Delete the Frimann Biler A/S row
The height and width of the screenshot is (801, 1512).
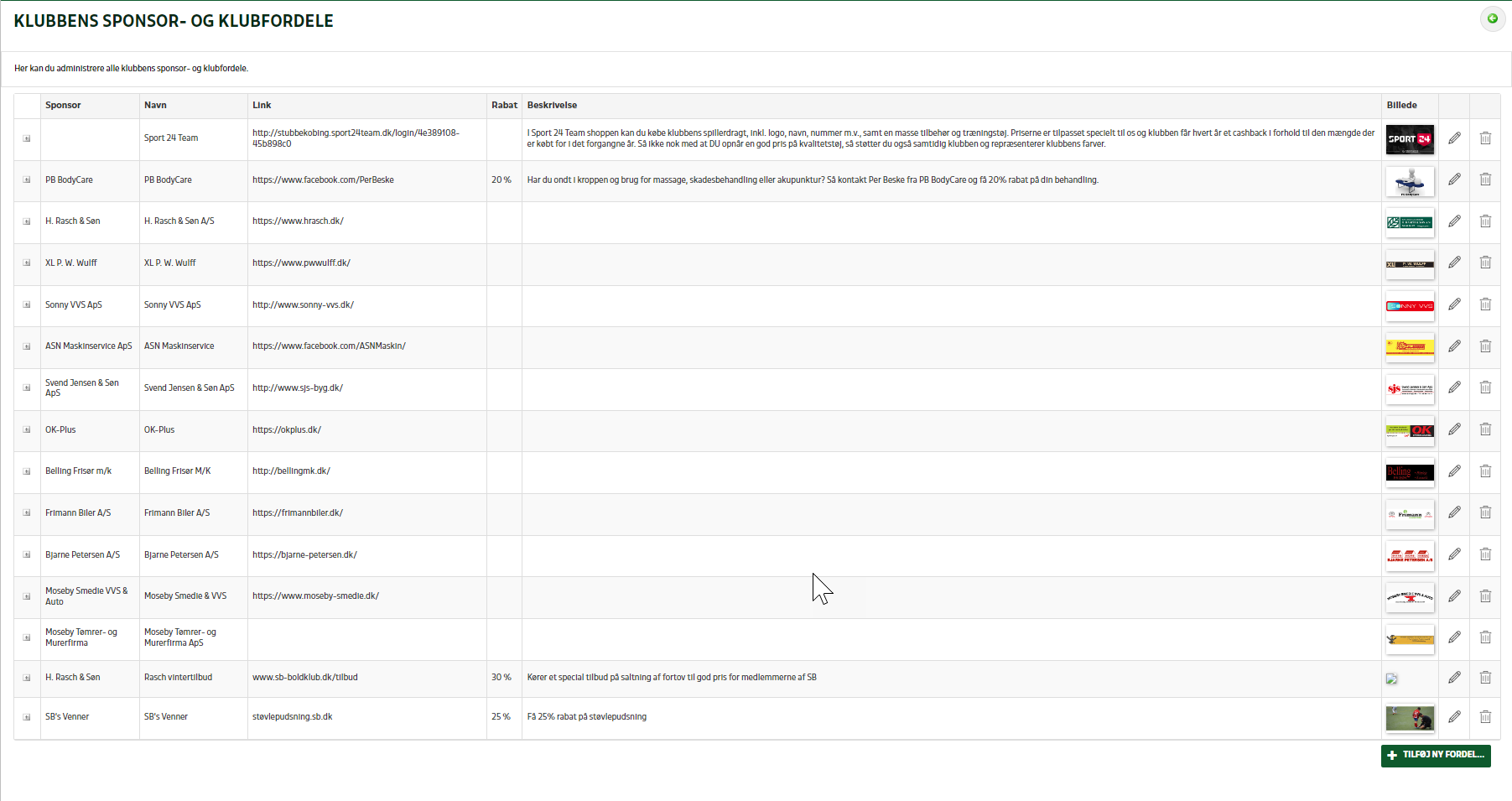[x=1485, y=512]
